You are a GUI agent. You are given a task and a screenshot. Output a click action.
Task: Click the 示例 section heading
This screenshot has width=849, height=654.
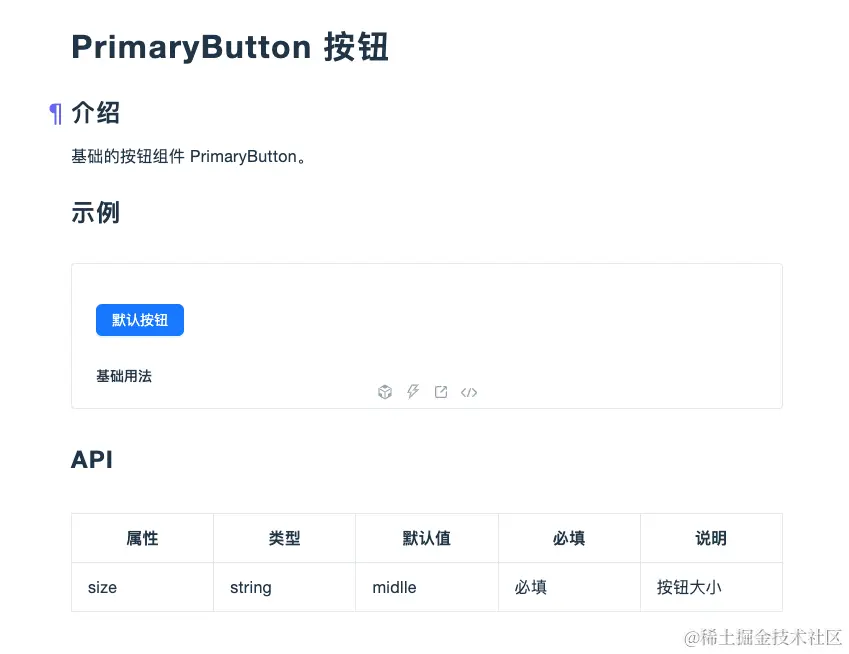pos(96,212)
